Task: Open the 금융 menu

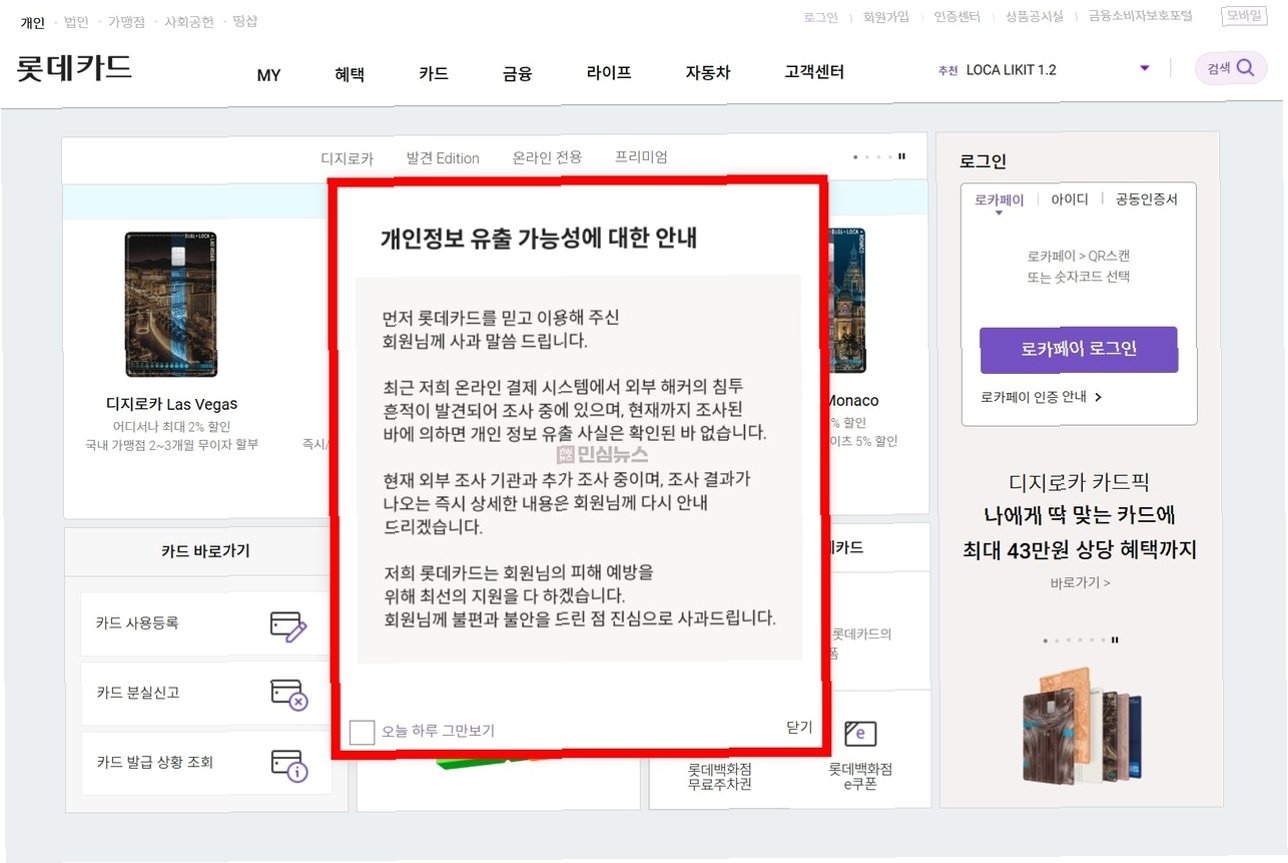Action: [x=517, y=73]
